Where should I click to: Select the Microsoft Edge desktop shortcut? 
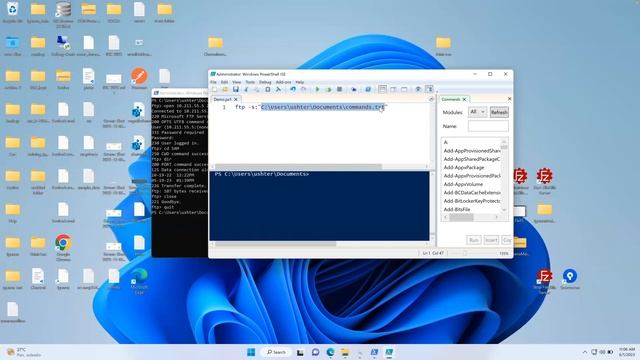pos(139,281)
